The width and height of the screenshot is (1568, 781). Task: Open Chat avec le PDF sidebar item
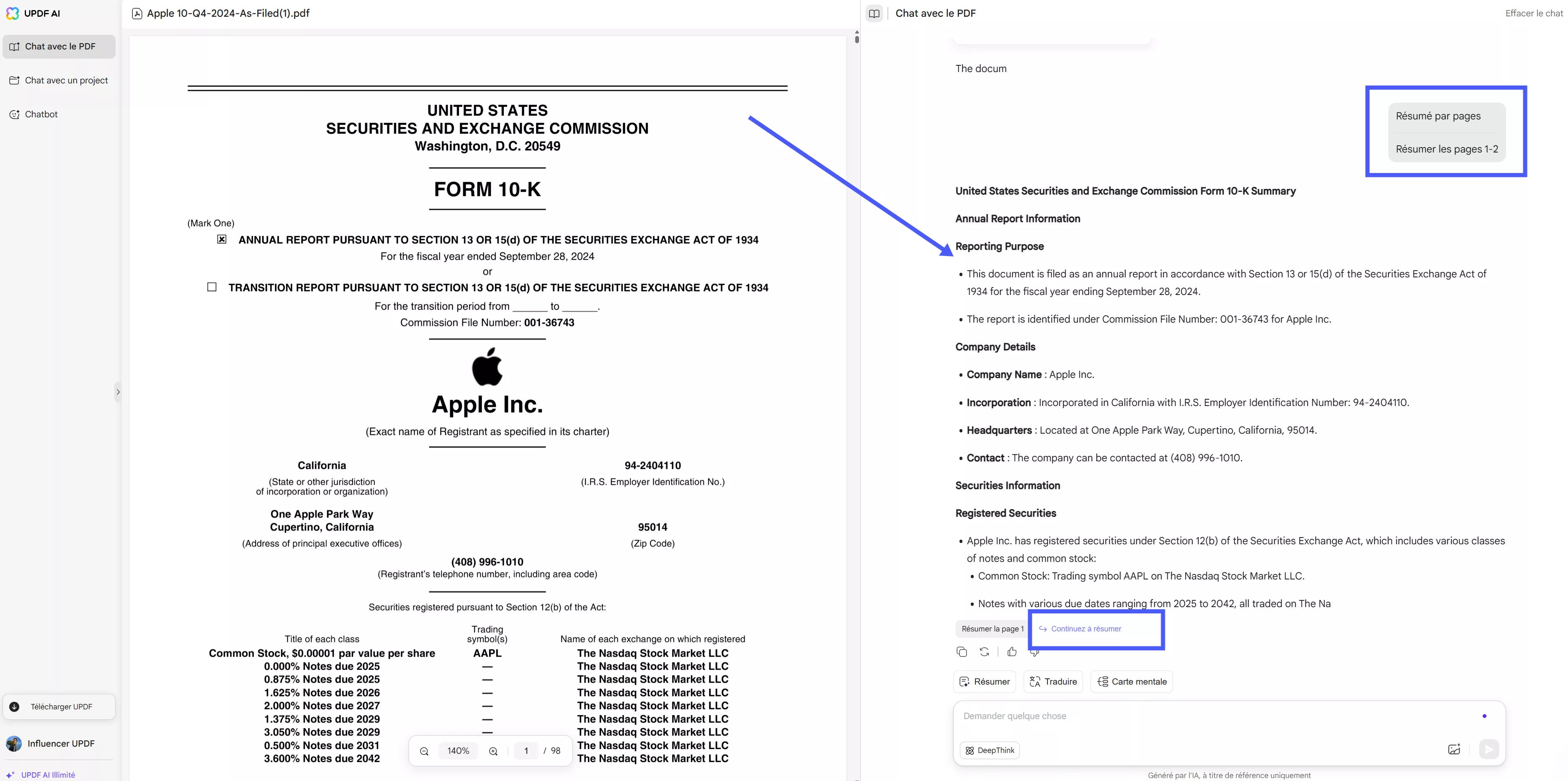point(59,47)
